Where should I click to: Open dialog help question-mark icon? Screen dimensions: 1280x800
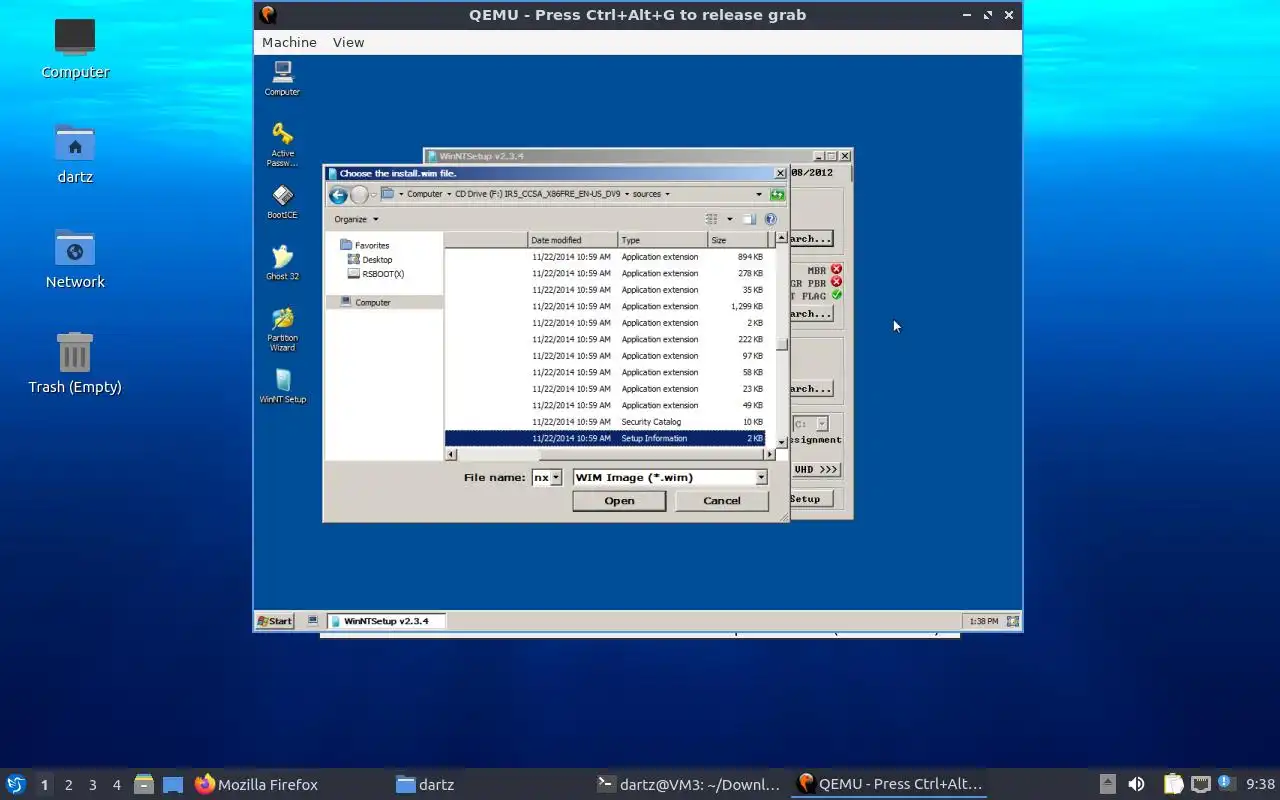pyautogui.click(x=770, y=219)
